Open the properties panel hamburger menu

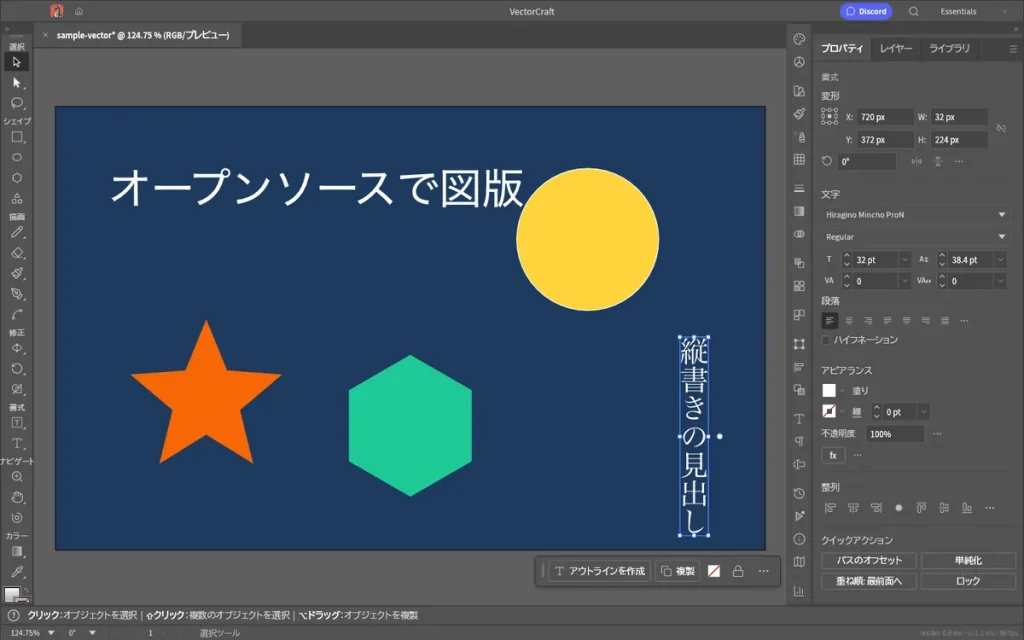1013,49
